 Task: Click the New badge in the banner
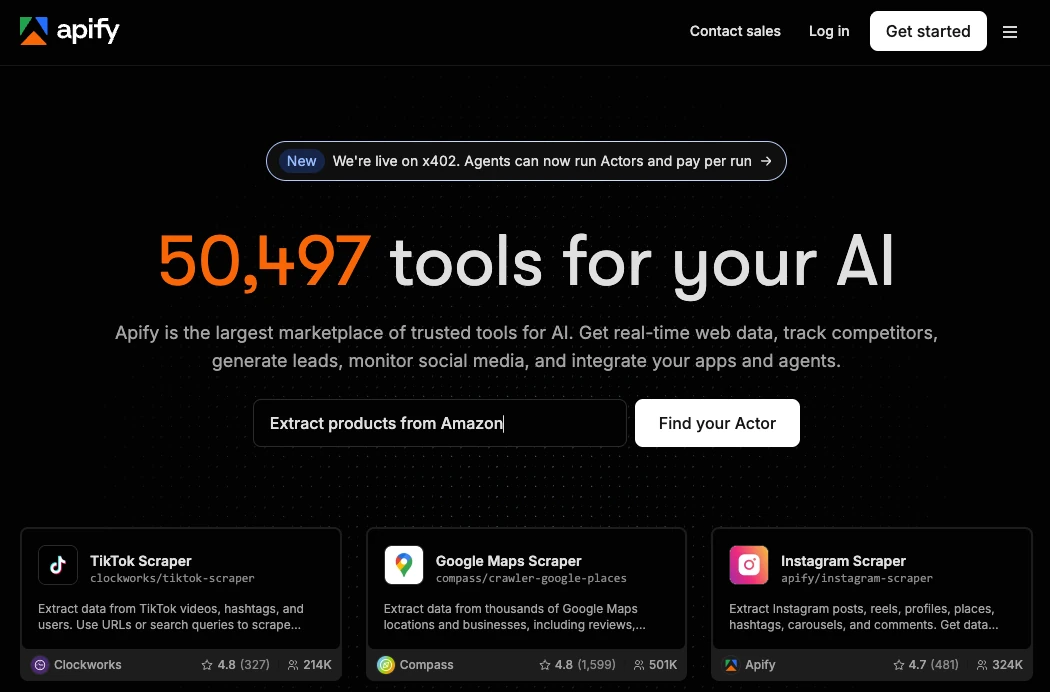(301, 161)
